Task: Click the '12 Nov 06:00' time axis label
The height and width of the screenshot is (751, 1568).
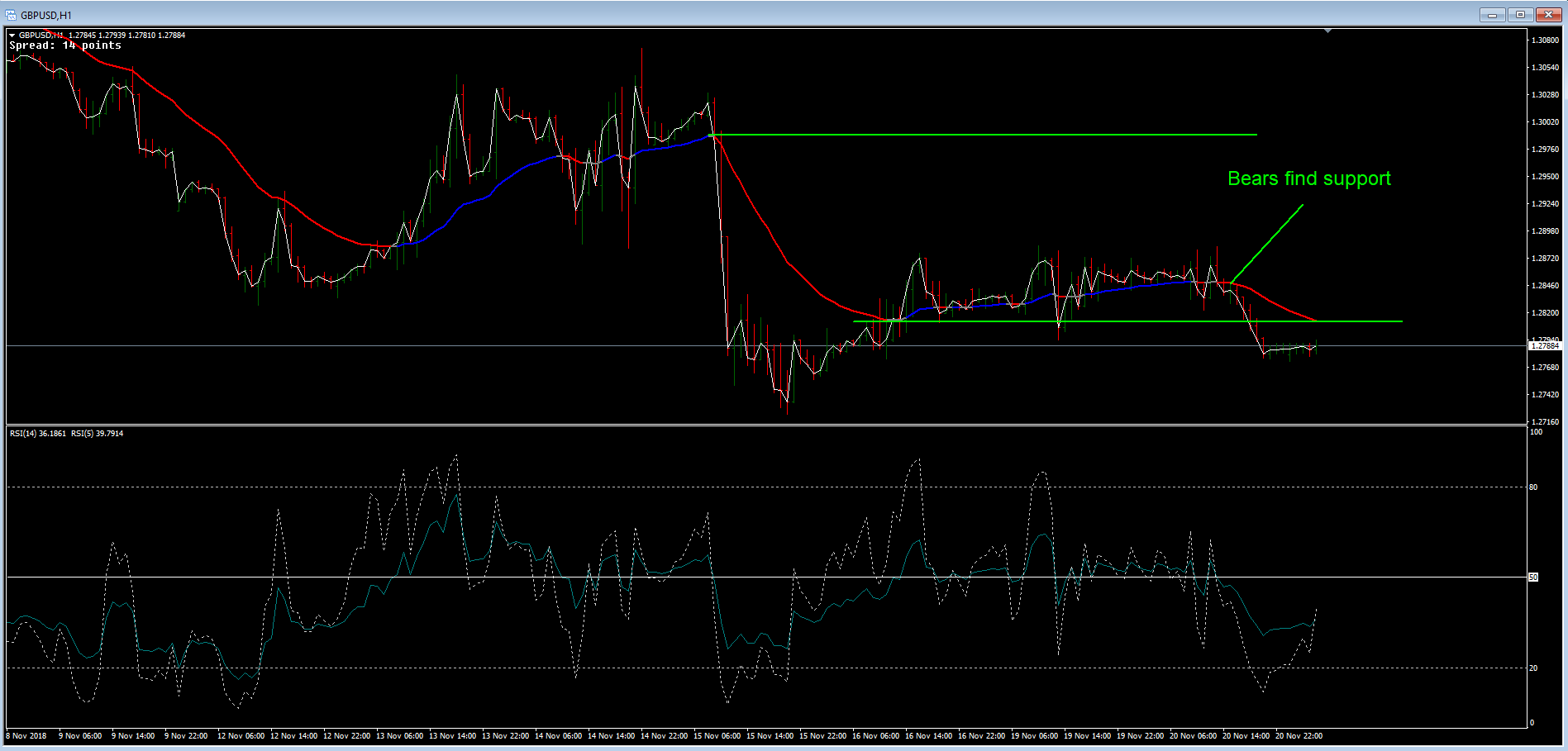Action: pyautogui.click(x=241, y=735)
